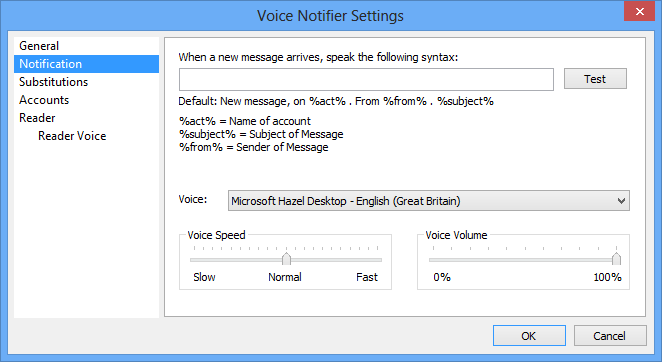
Task: Click the notification syntax text field
Action: 366,79
